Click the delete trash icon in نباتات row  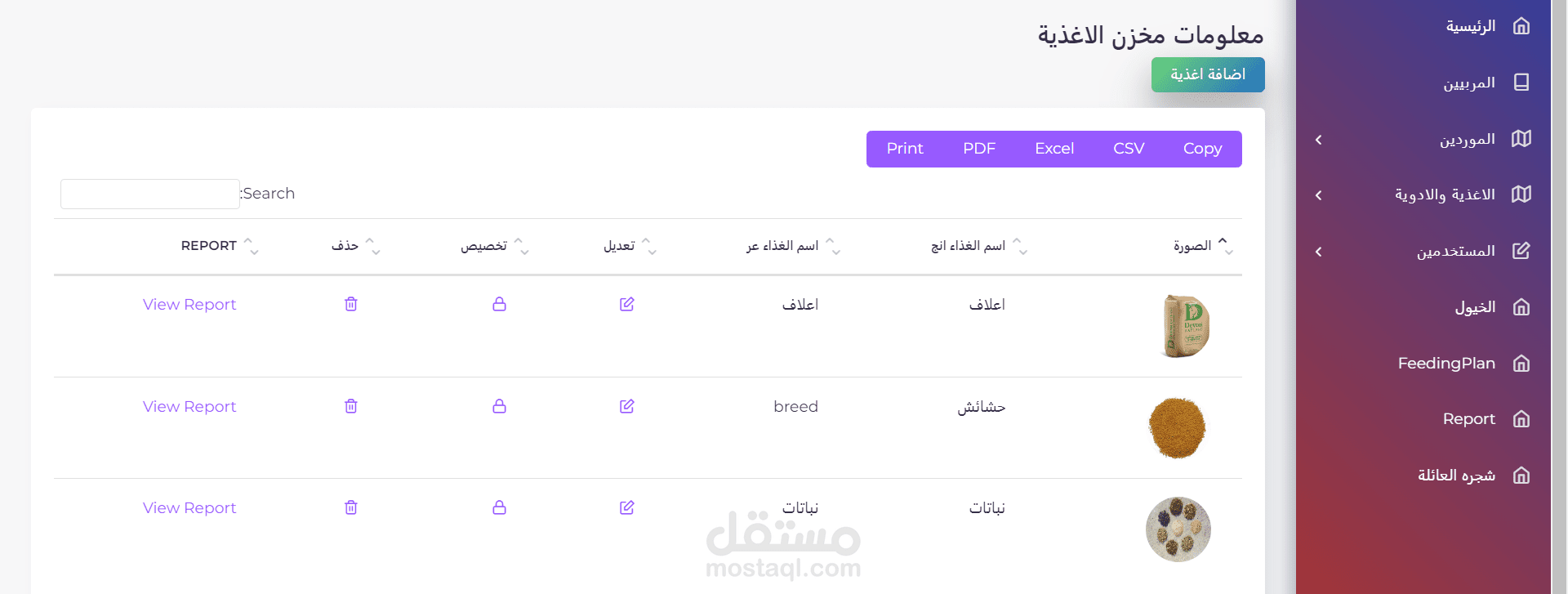[351, 507]
